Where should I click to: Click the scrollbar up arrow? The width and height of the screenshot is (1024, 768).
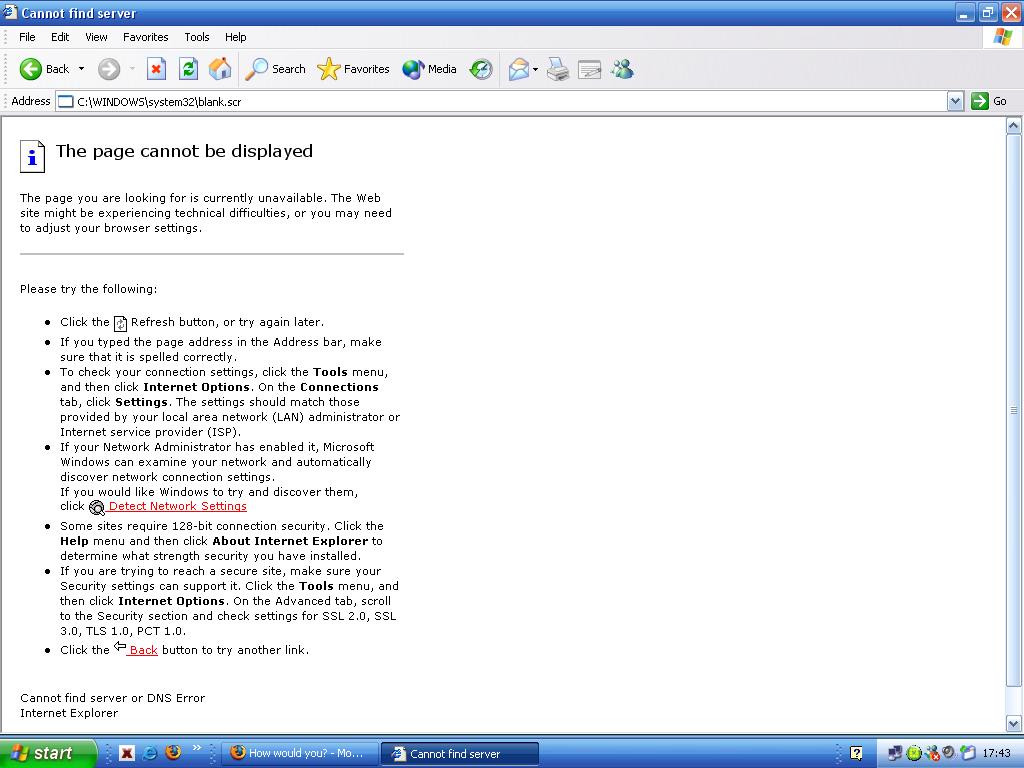point(1014,126)
